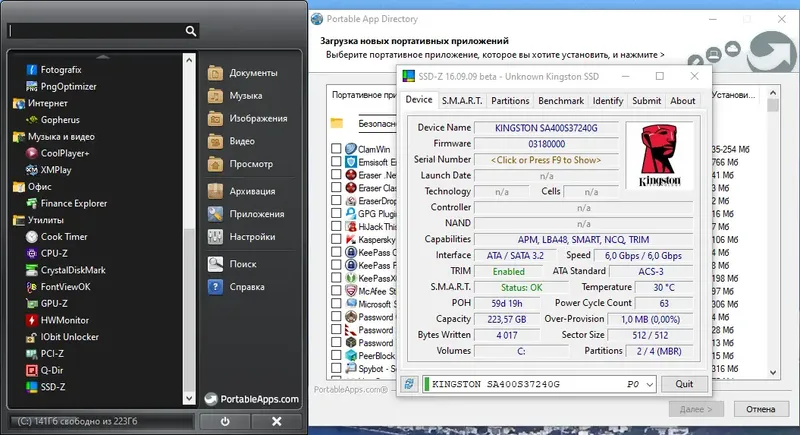Open the Identify tab

(608, 101)
